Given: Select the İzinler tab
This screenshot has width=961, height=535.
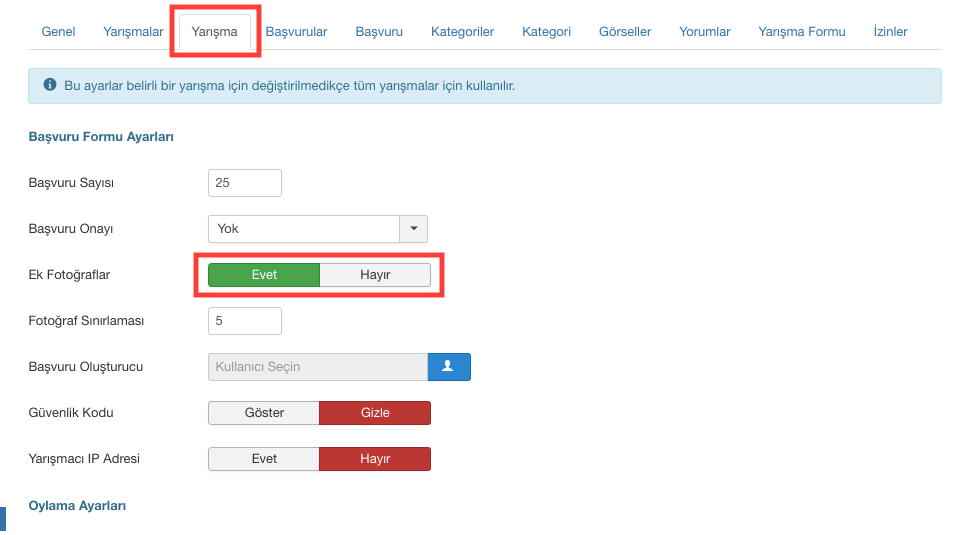Looking at the screenshot, I should [890, 32].
